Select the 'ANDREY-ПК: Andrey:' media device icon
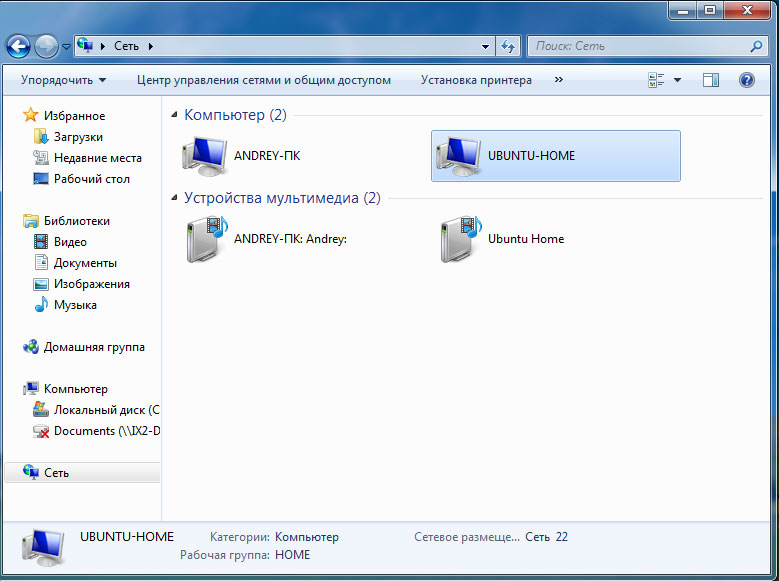This screenshot has width=779, height=581. pyautogui.click(x=206, y=239)
